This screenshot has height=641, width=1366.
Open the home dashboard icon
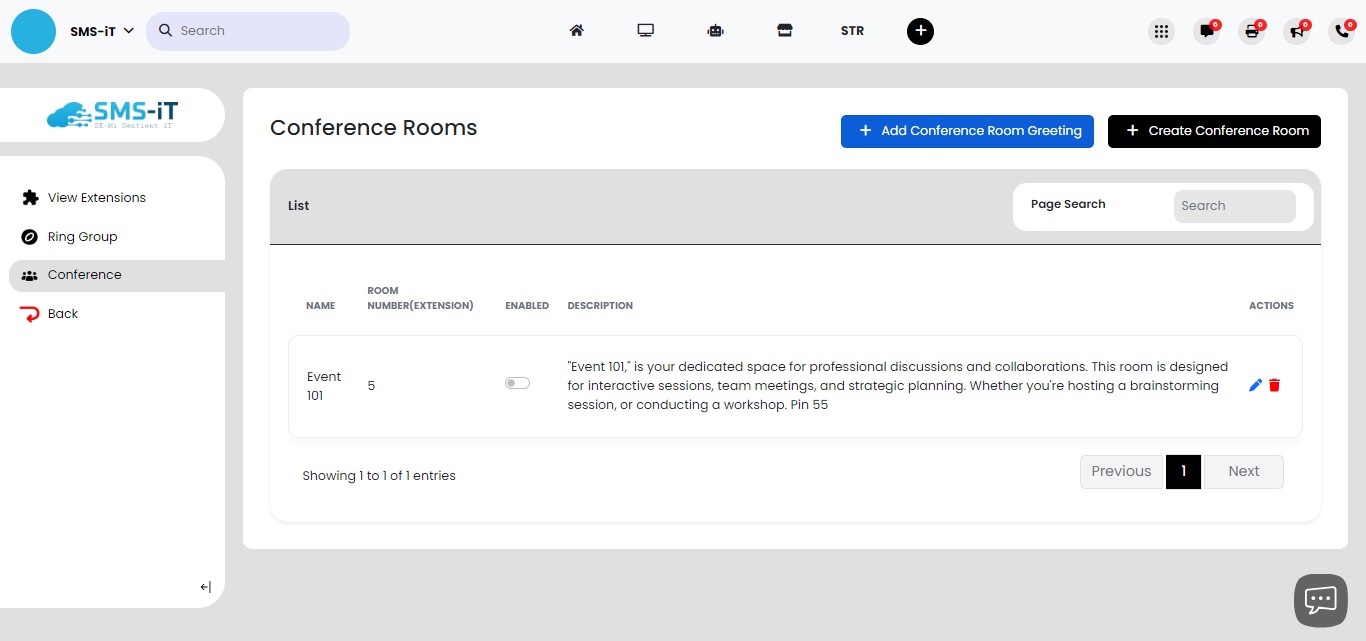[576, 31]
